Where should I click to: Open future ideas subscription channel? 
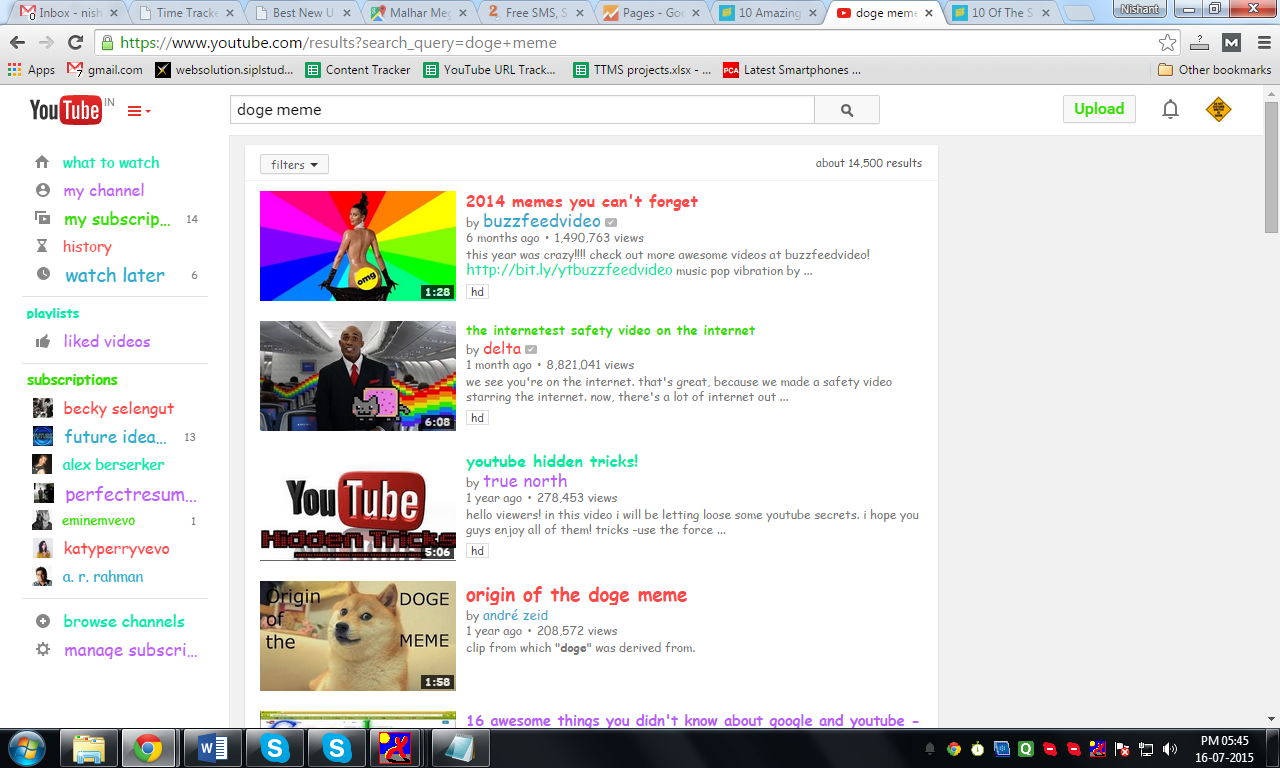tap(116, 437)
